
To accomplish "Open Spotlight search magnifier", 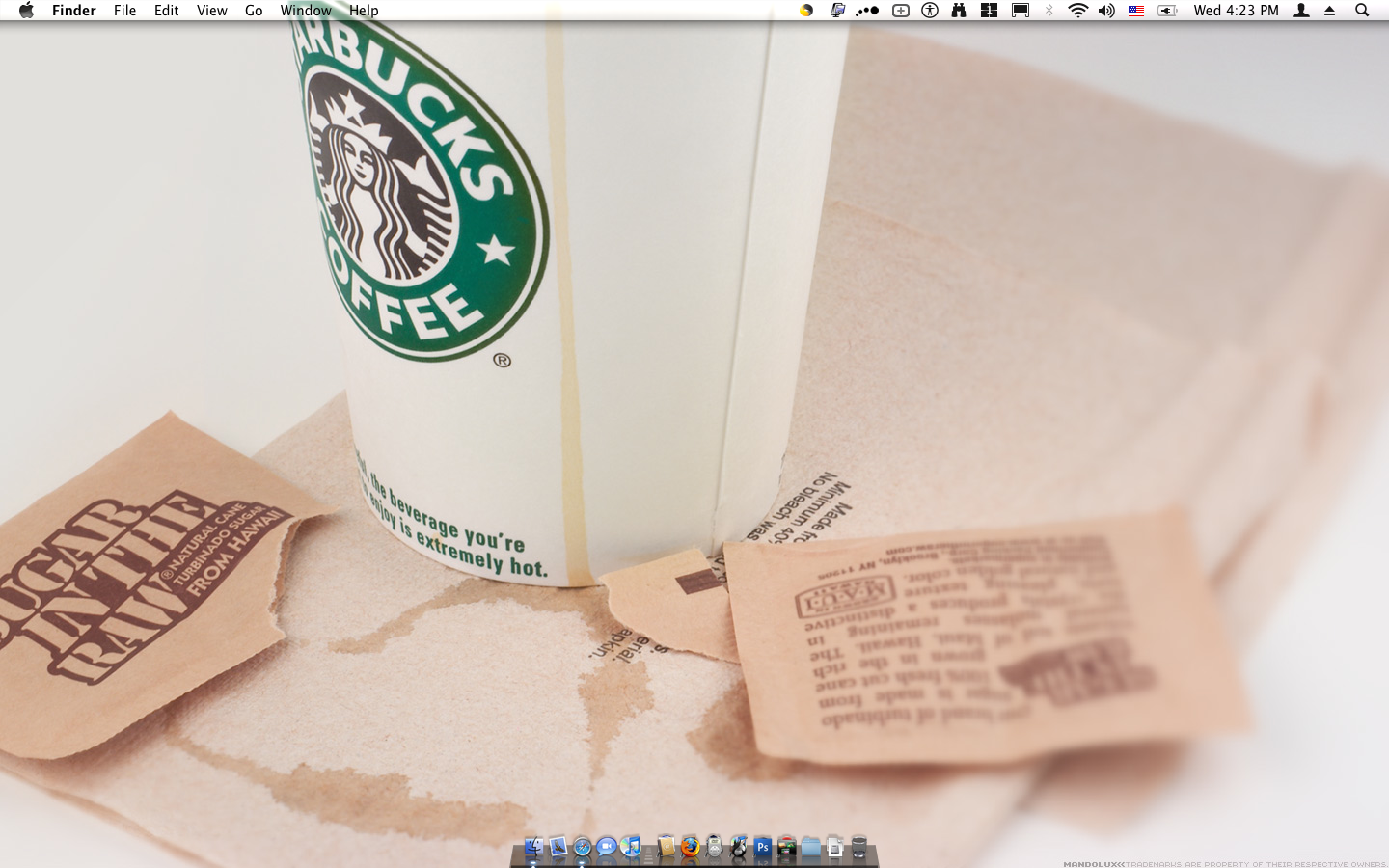I will pos(1362,11).
